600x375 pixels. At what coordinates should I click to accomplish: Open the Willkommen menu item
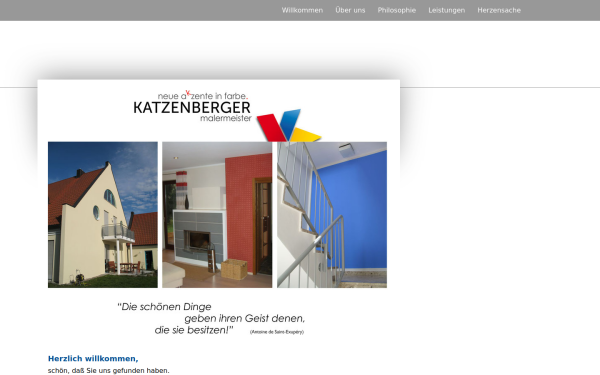pos(302,10)
